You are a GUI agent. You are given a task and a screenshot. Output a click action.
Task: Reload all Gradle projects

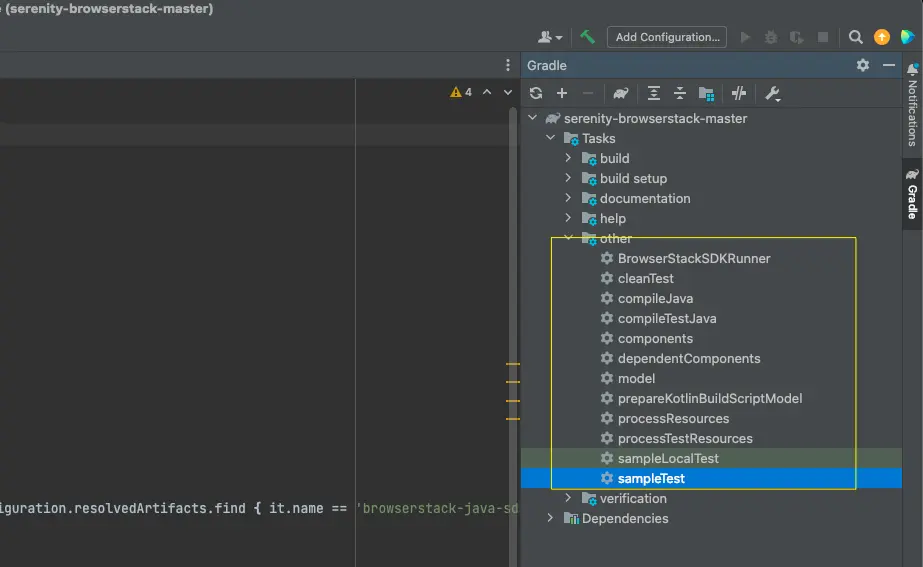click(x=536, y=93)
